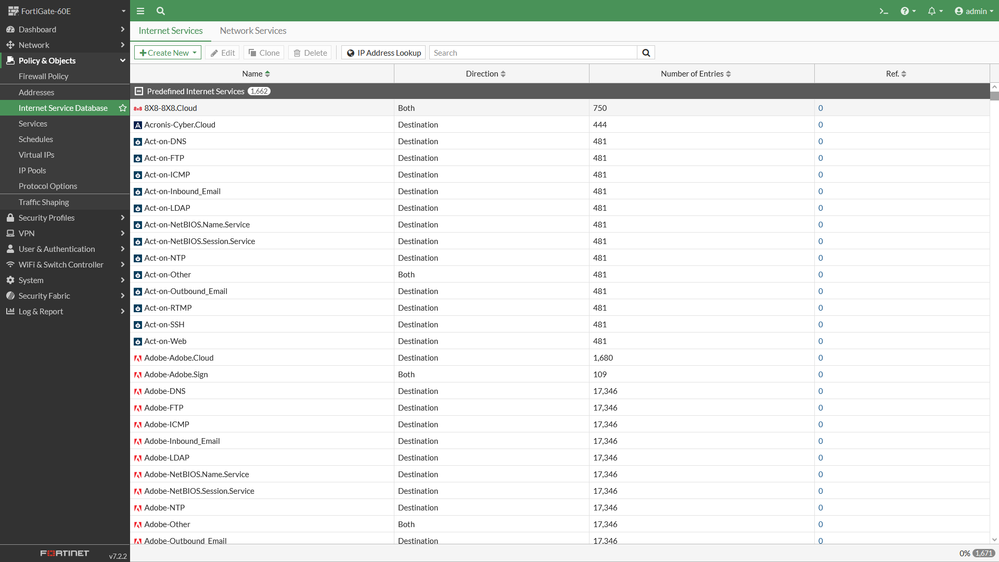
Task: Expand the System menu chevron
Action: click(122, 280)
